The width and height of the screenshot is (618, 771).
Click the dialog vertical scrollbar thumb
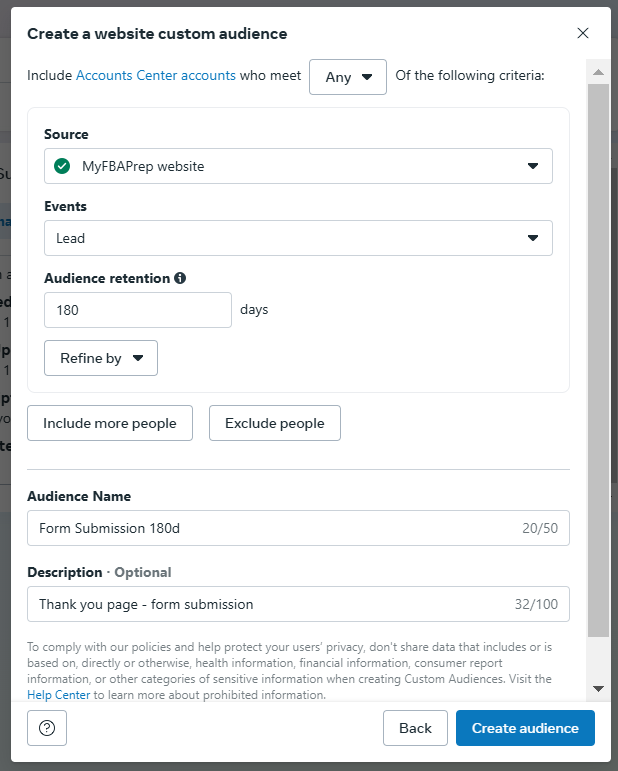tap(598, 360)
